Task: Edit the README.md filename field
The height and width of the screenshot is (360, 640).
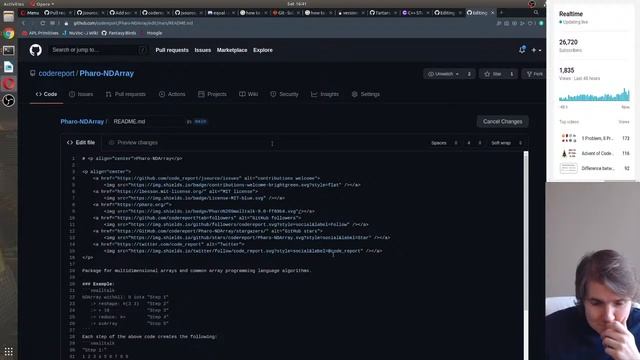Action: [x=146, y=122]
